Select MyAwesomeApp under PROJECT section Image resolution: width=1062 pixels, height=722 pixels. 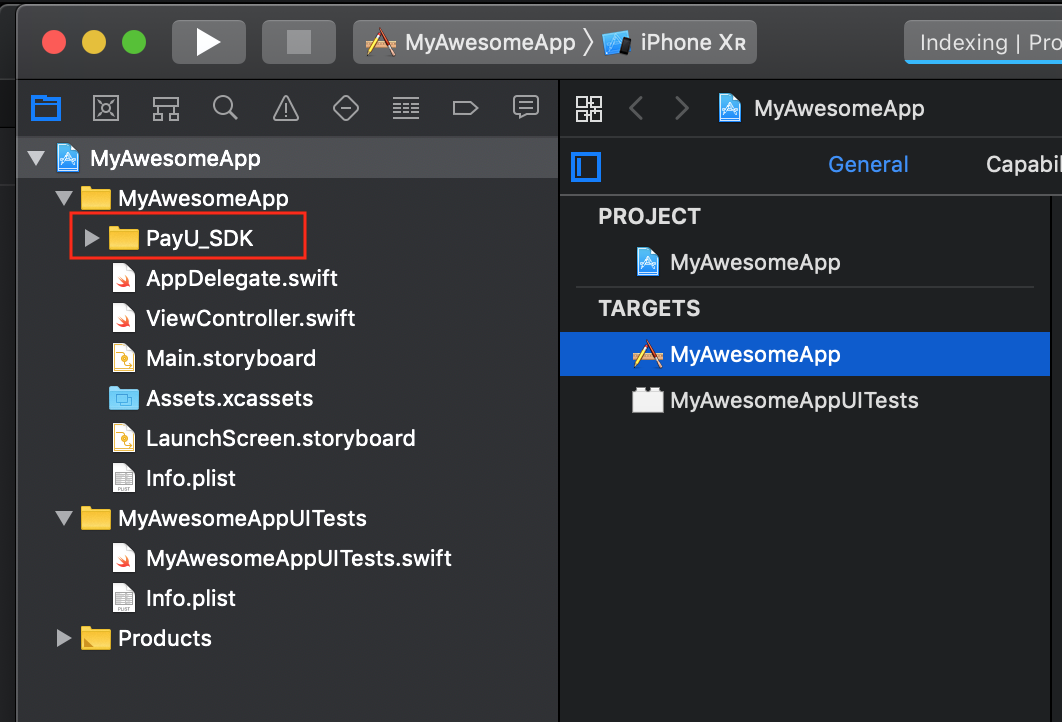click(755, 262)
